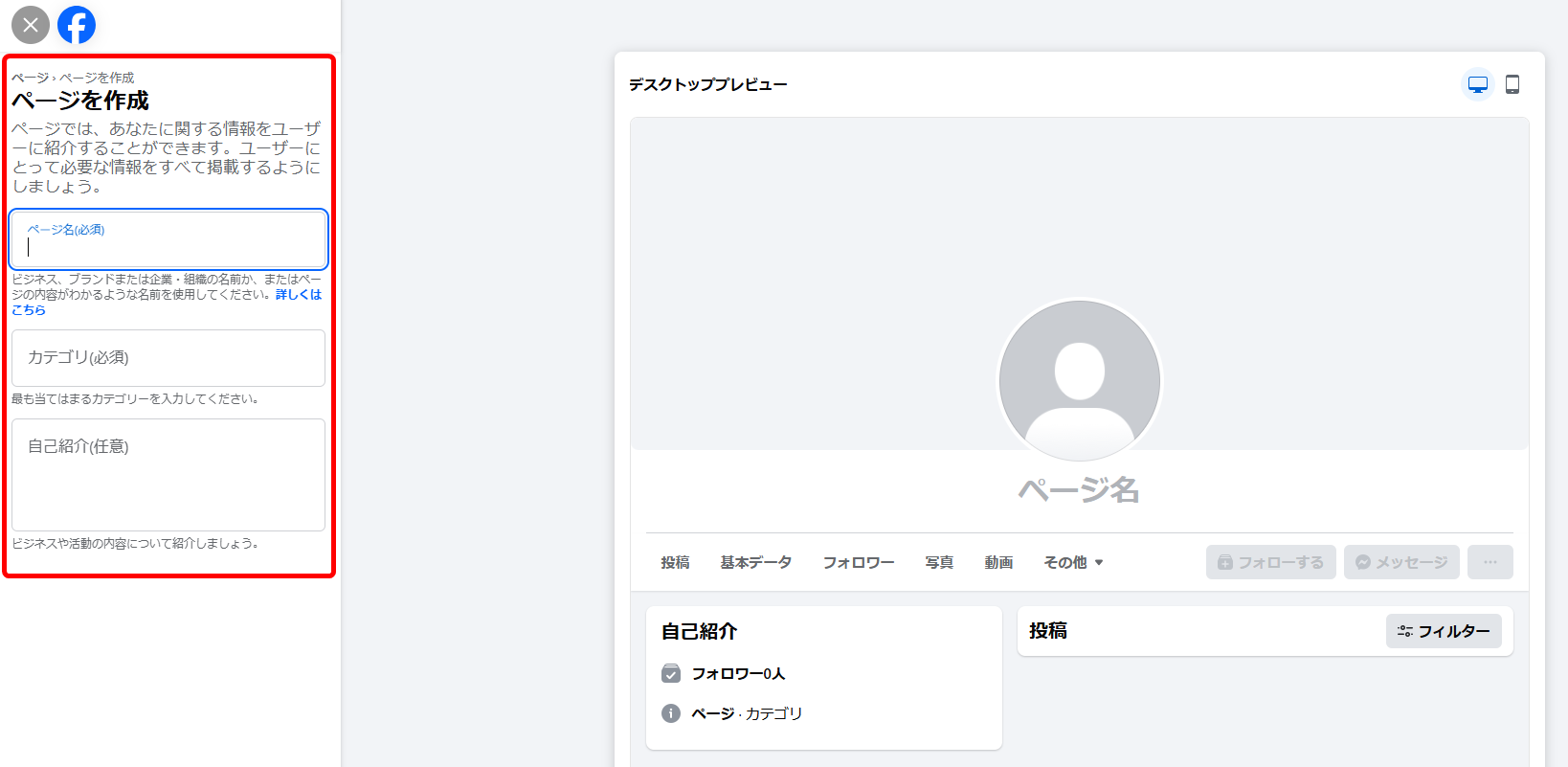Select the 基本データ tab
This screenshot has height=767, width=1568.
[x=756, y=562]
